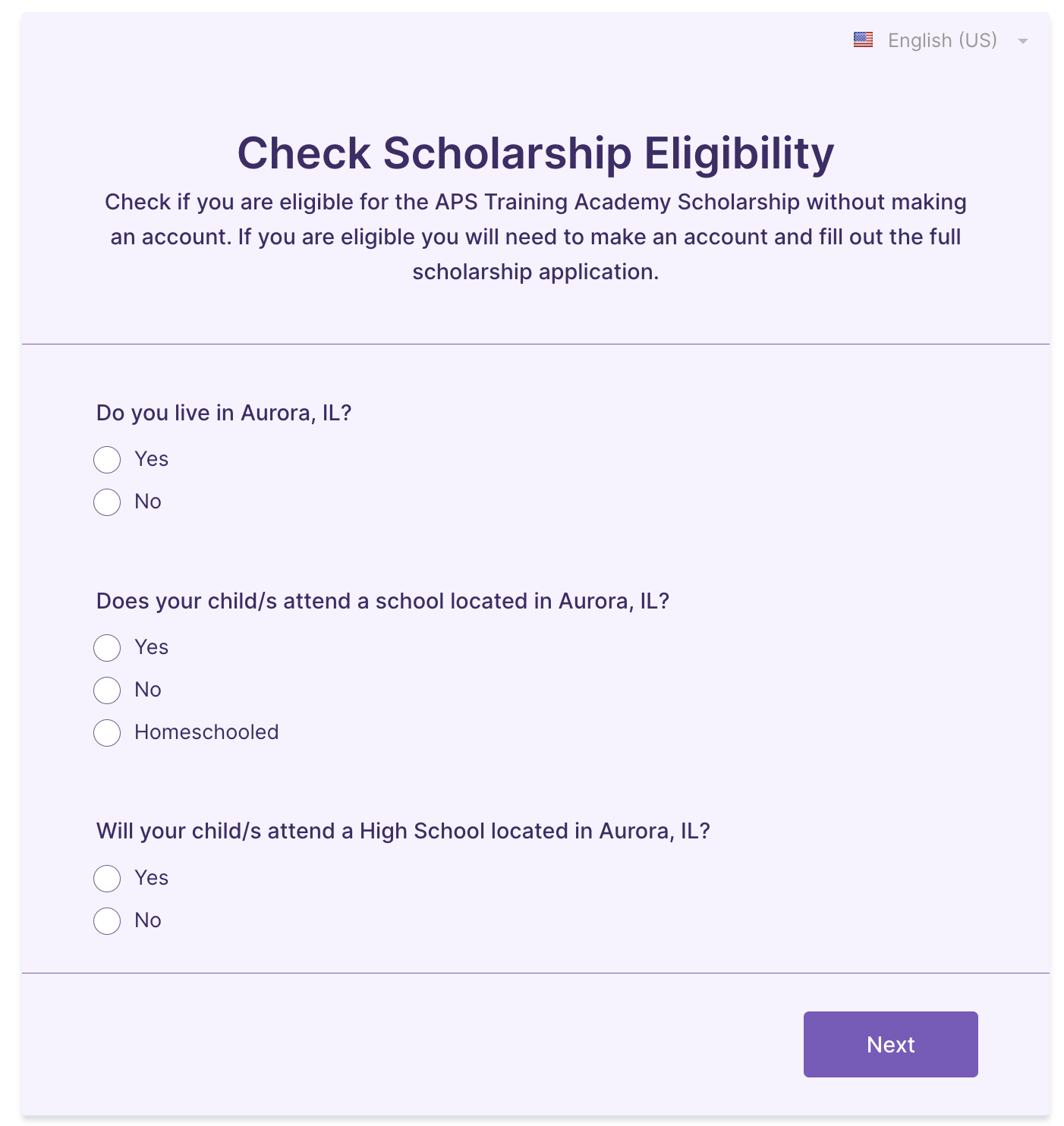Click Yes label text under school in Aurora question
The width and height of the screenshot is (1064, 1126).
pos(151,647)
